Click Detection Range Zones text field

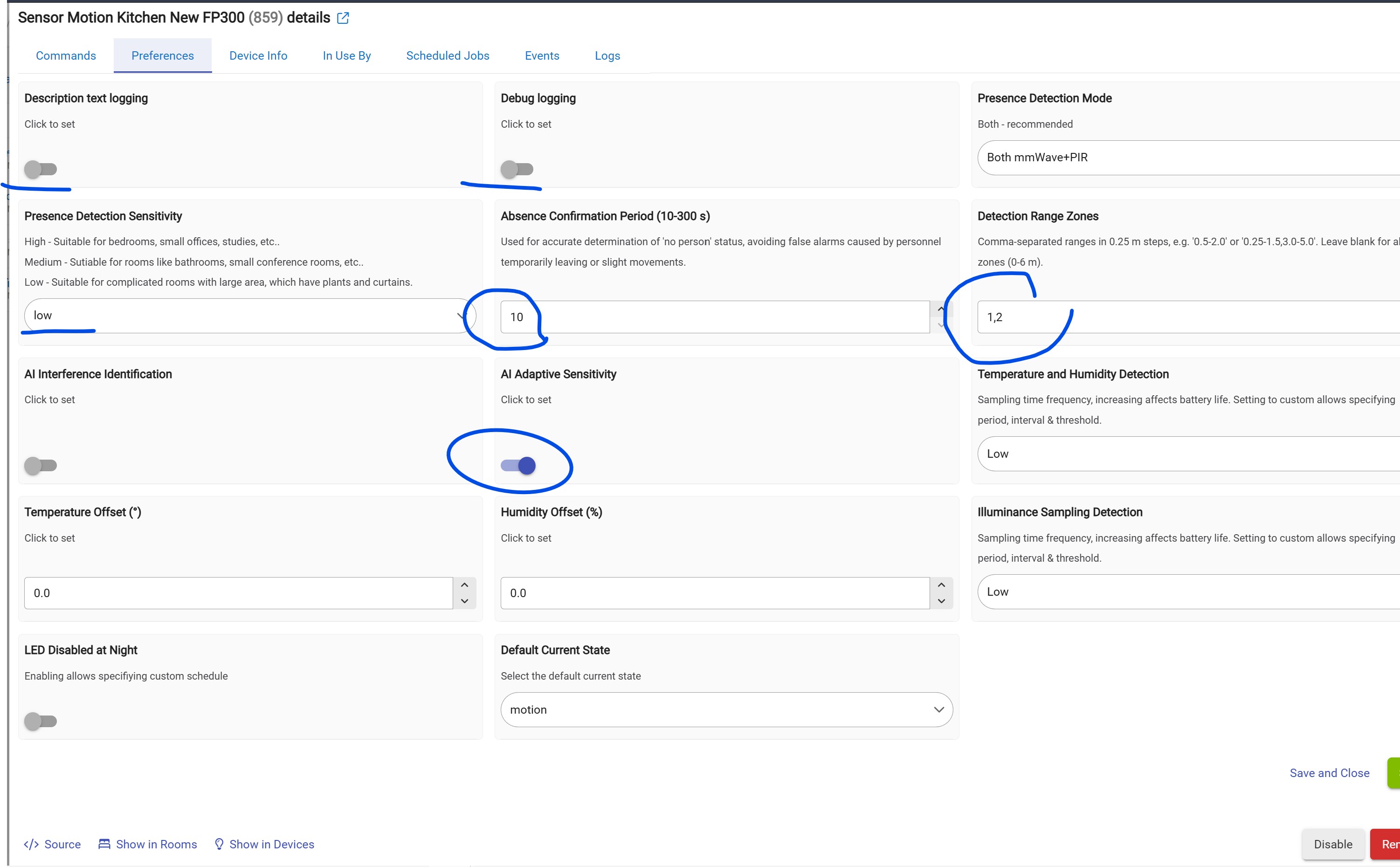[x=1188, y=317]
